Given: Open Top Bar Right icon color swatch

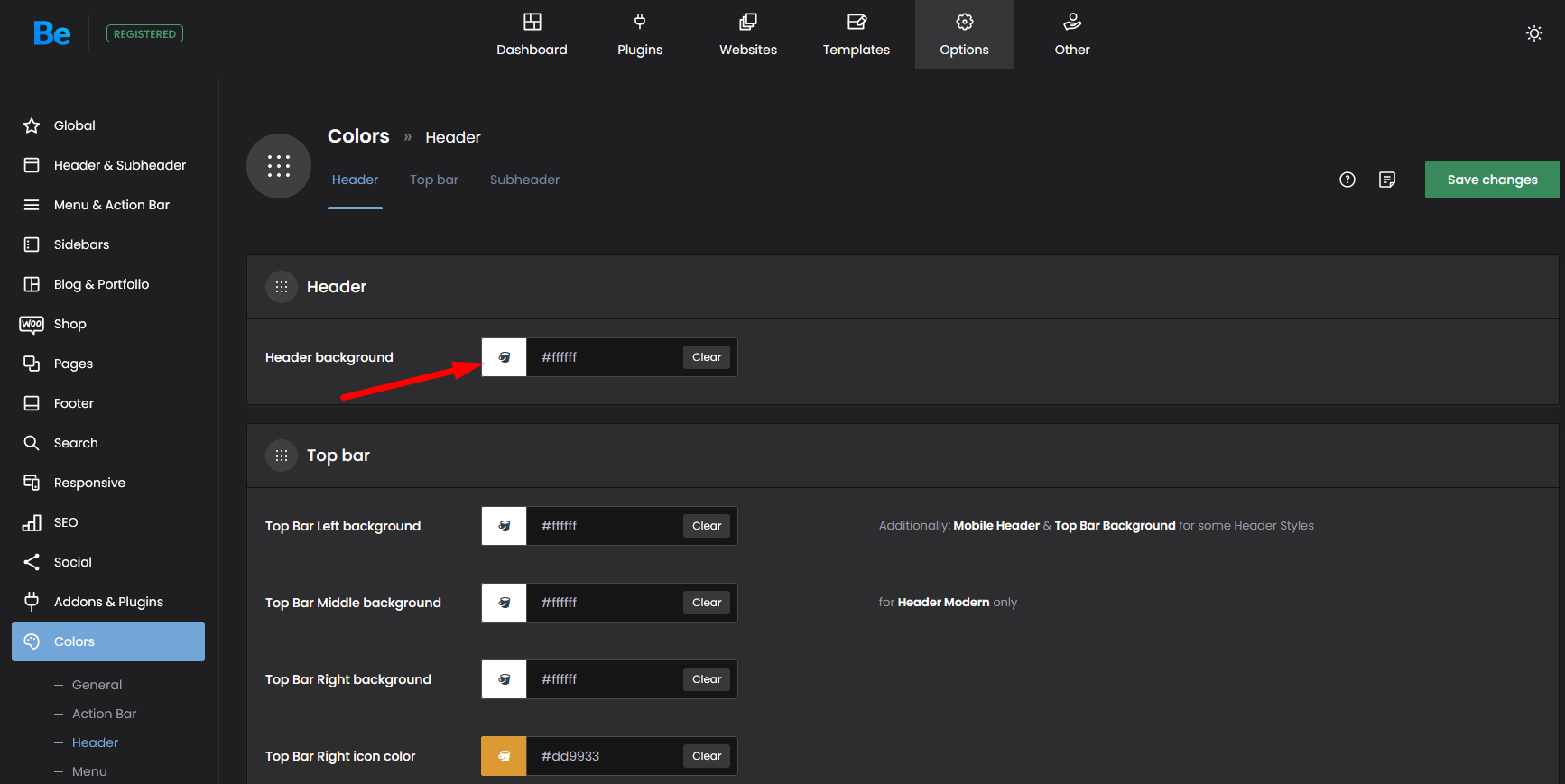Looking at the screenshot, I should tap(505, 756).
